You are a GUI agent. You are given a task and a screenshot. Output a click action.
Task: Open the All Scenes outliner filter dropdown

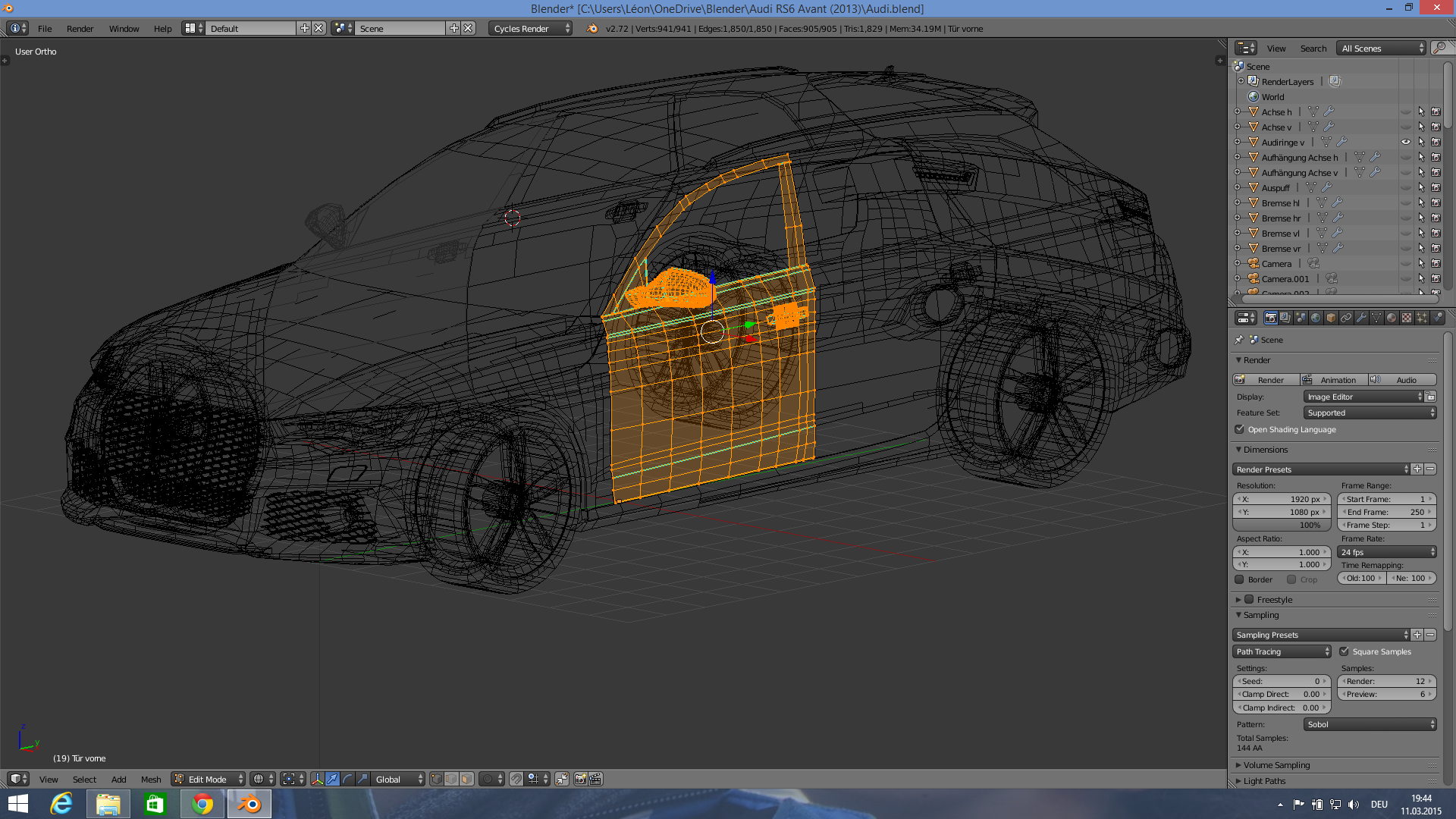(1381, 48)
